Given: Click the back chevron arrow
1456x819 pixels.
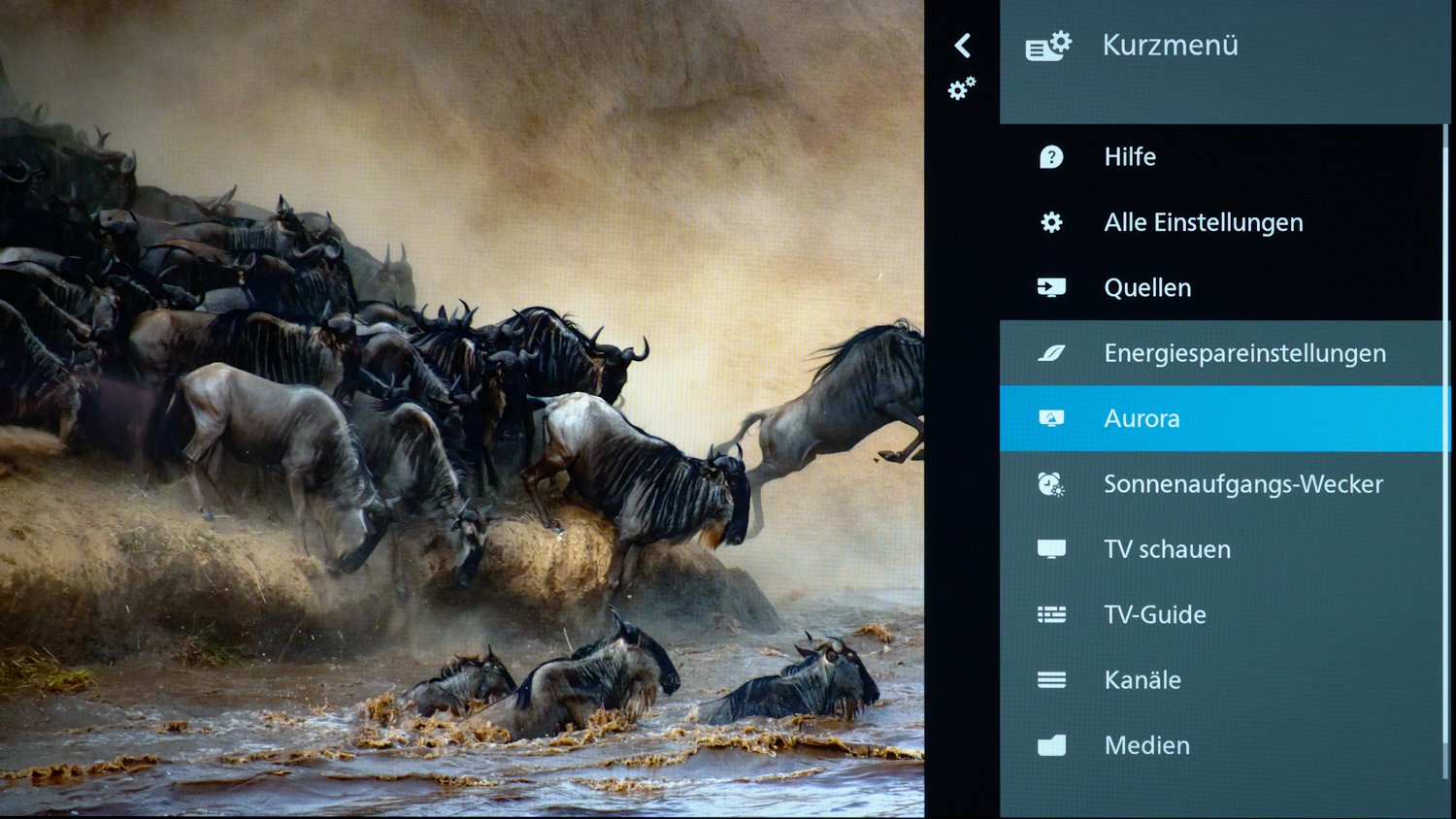Looking at the screenshot, I should point(962,46).
